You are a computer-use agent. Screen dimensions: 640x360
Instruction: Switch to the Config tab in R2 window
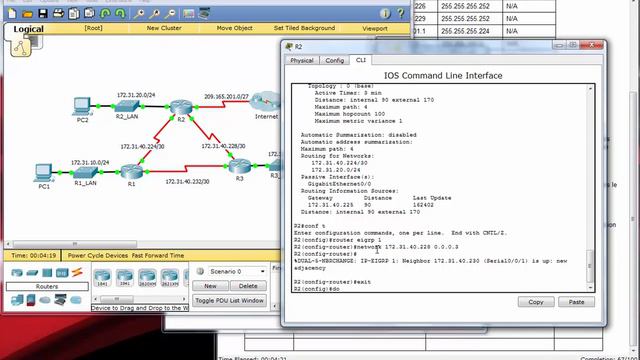(335, 60)
